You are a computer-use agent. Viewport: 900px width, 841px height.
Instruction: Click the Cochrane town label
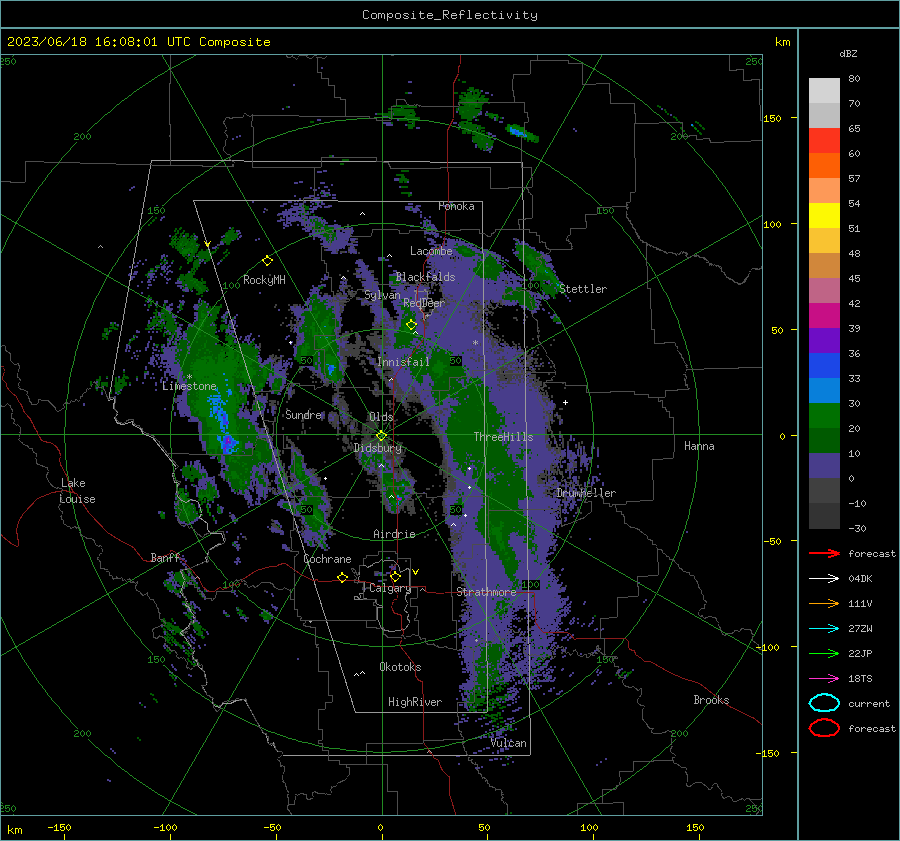pos(327,559)
